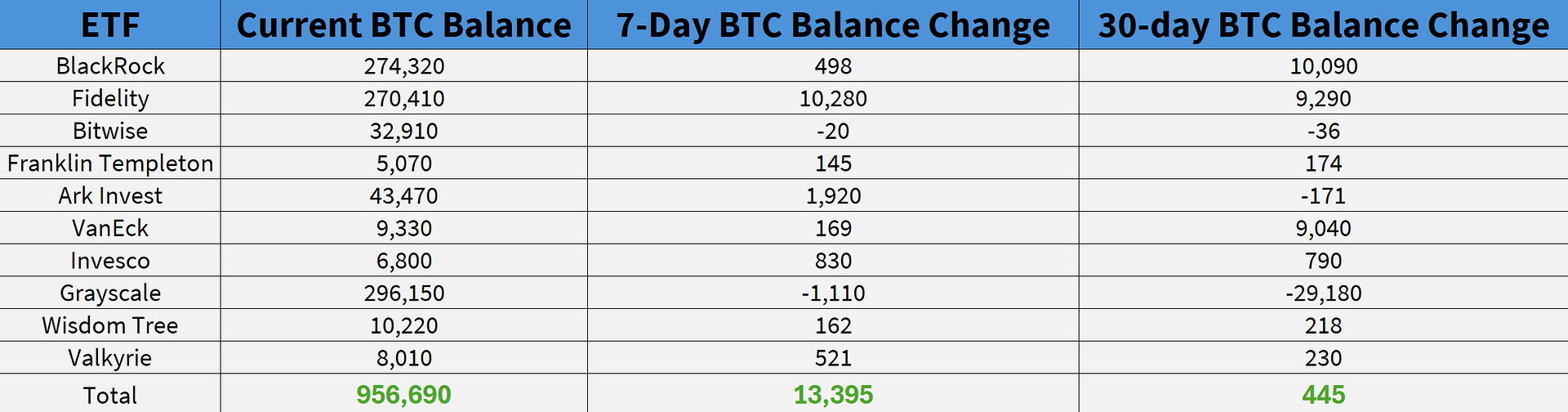Select the ETF column header

[110, 25]
